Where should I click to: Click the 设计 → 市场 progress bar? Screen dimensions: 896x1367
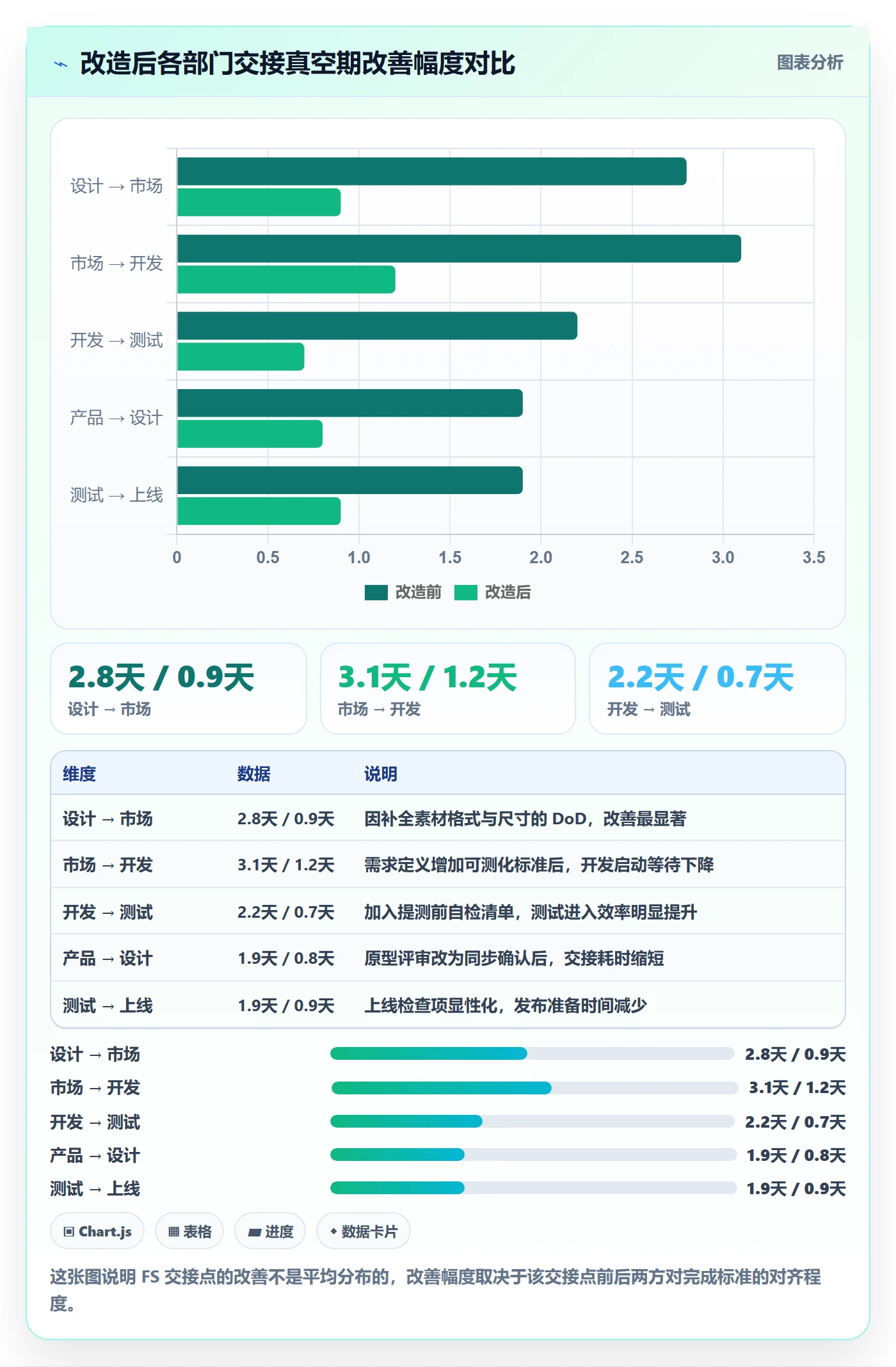pyautogui.click(x=532, y=1053)
